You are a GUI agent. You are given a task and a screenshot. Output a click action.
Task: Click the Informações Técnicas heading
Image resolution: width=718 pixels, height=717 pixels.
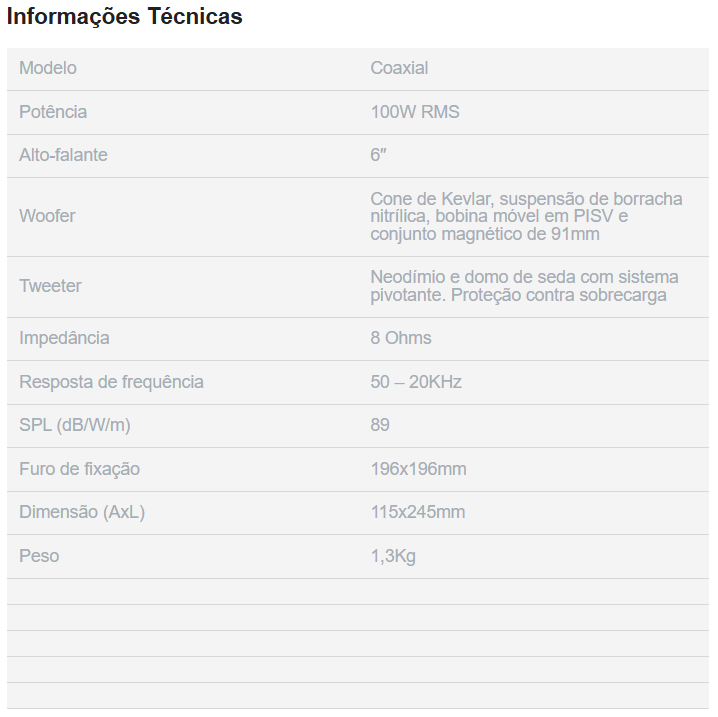pos(125,17)
